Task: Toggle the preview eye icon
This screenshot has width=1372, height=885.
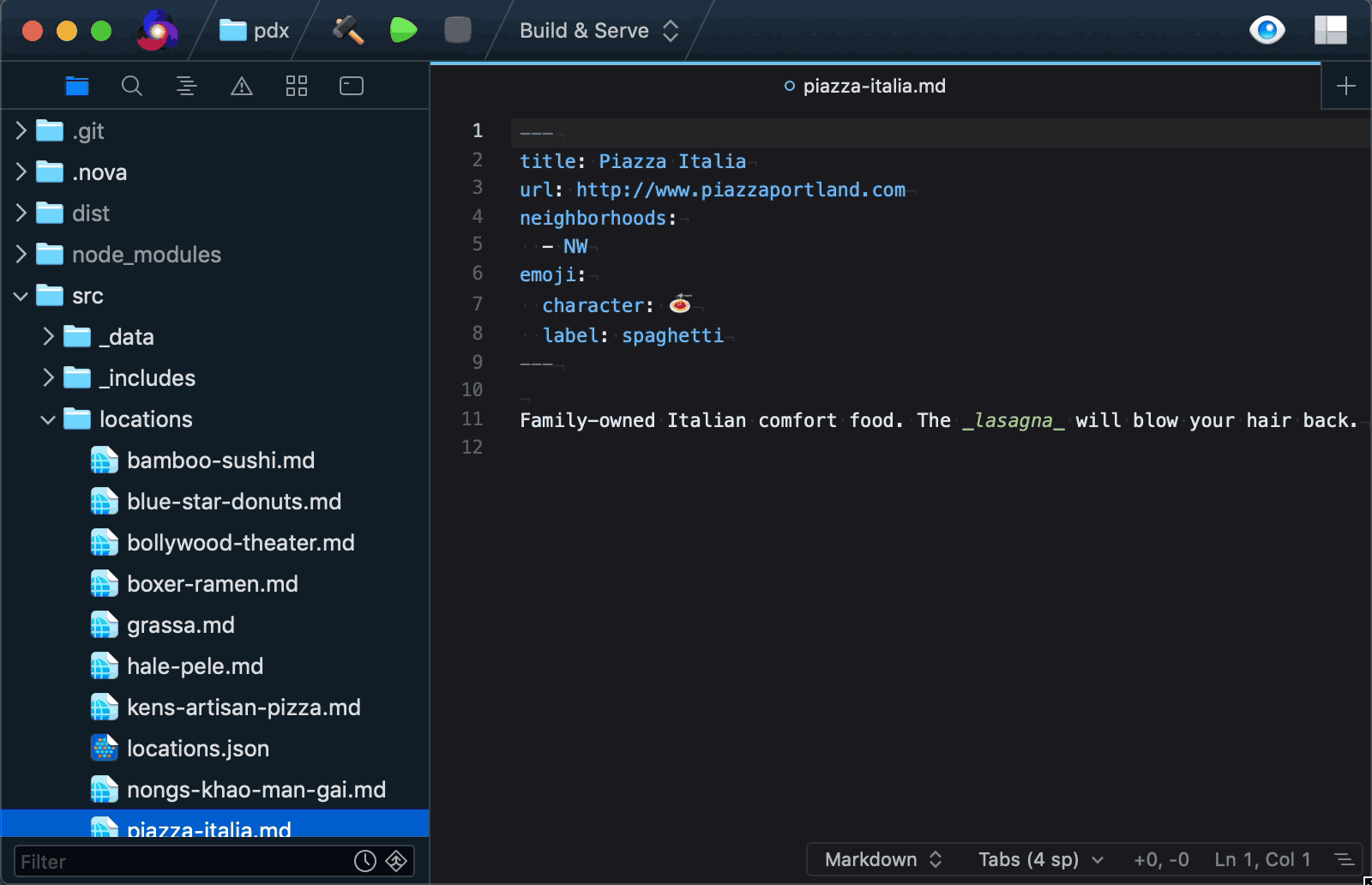Action: pos(1267,31)
